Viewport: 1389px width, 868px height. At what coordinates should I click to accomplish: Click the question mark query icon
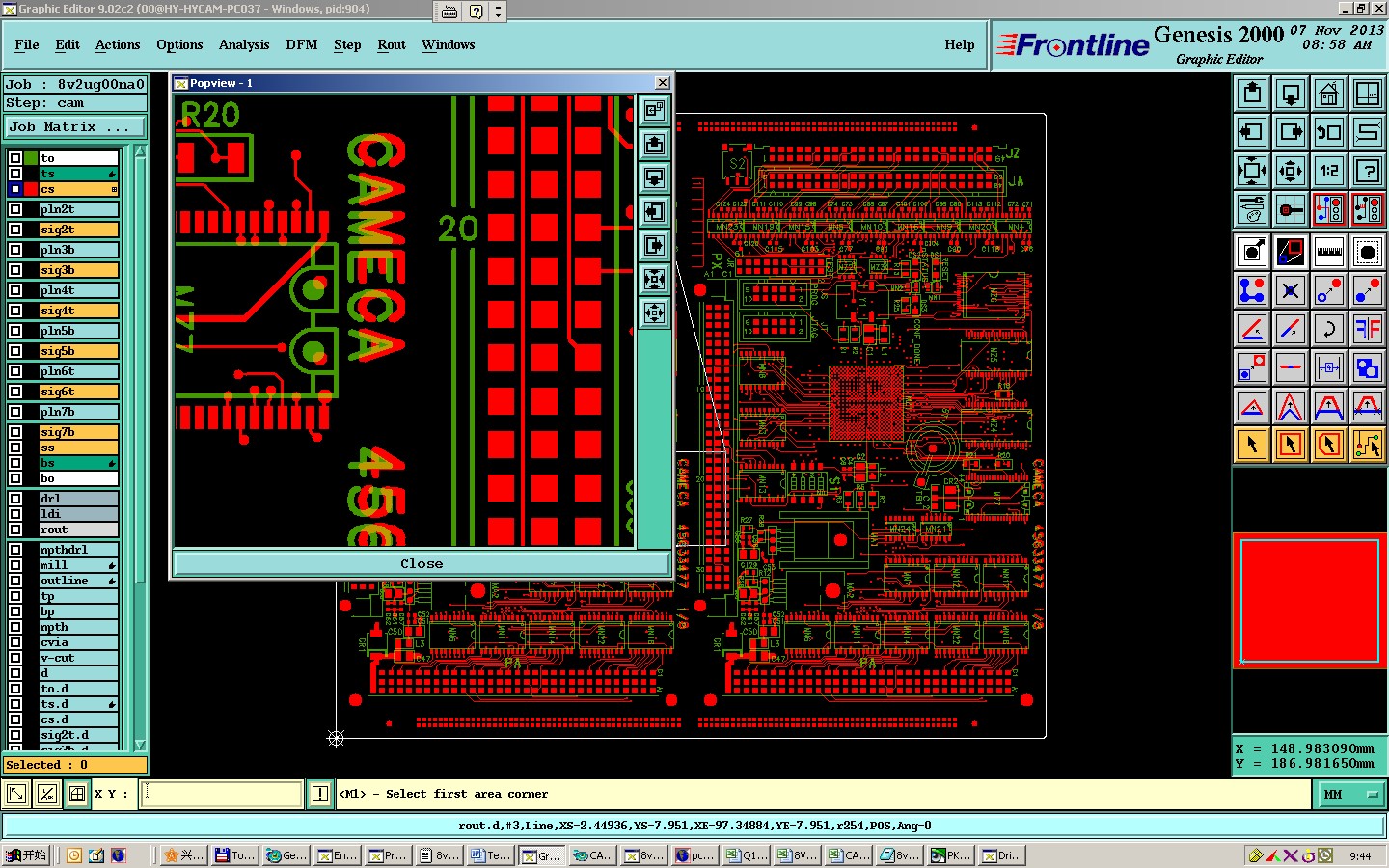tap(1368, 171)
